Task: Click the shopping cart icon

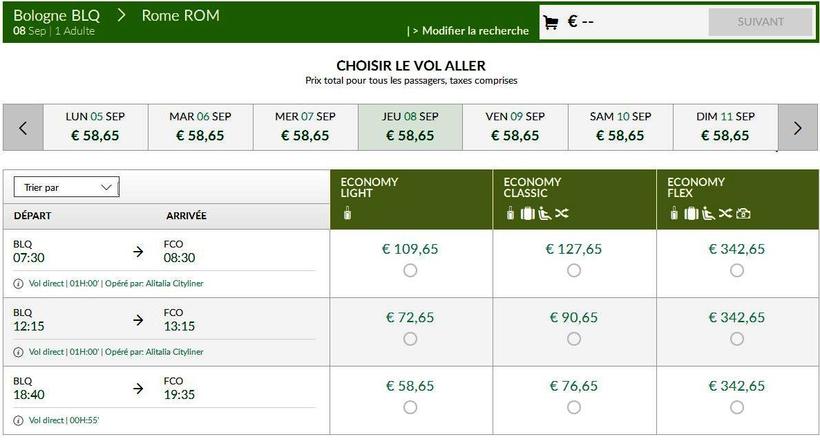Action: pos(550,22)
